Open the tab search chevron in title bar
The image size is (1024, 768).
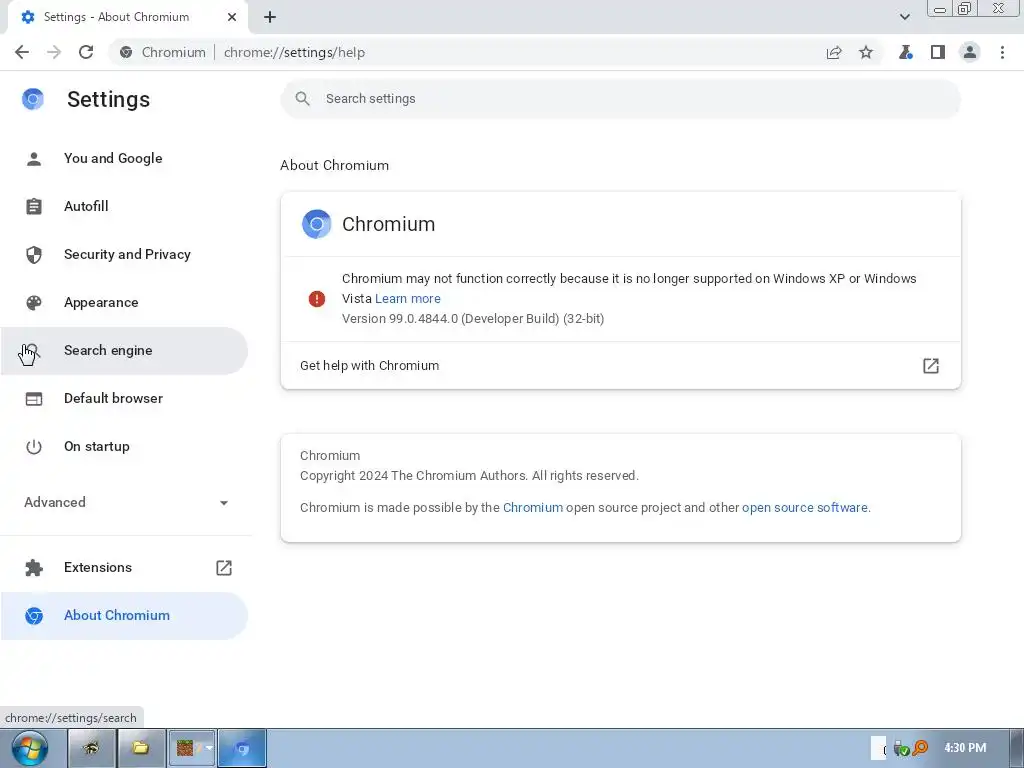[x=904, y=17]
